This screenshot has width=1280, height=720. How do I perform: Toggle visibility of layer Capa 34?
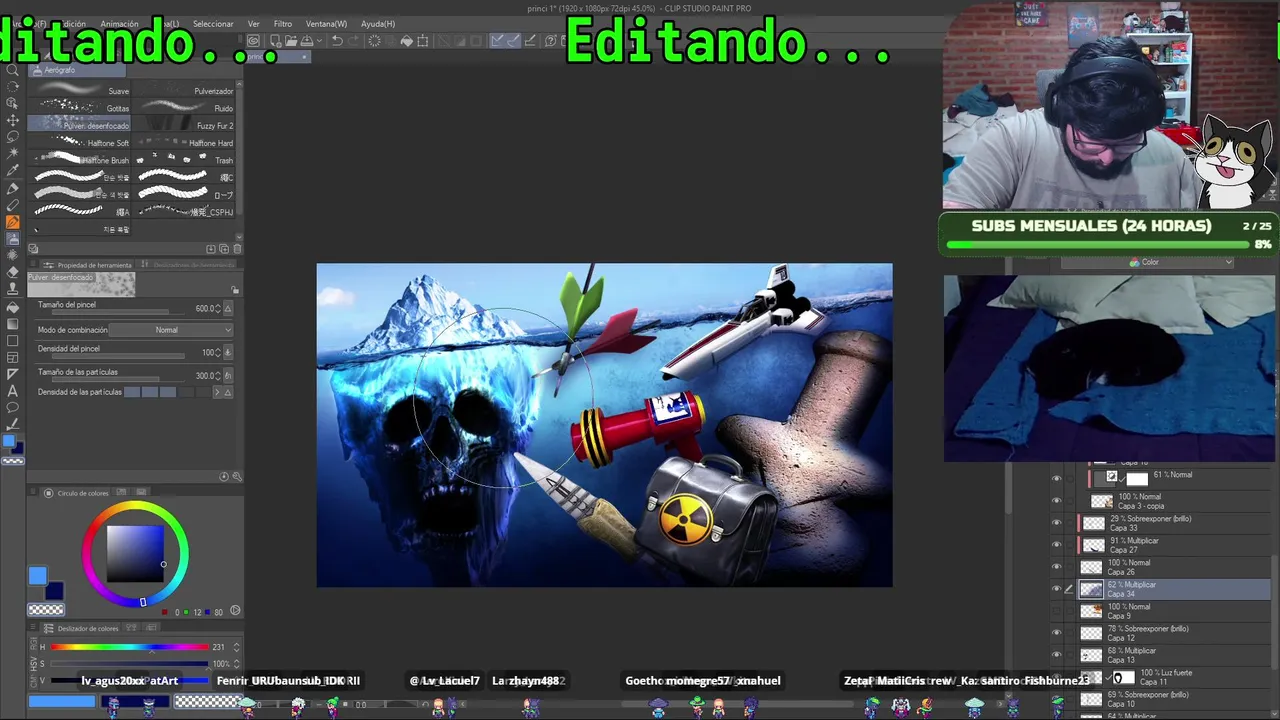1056,589
